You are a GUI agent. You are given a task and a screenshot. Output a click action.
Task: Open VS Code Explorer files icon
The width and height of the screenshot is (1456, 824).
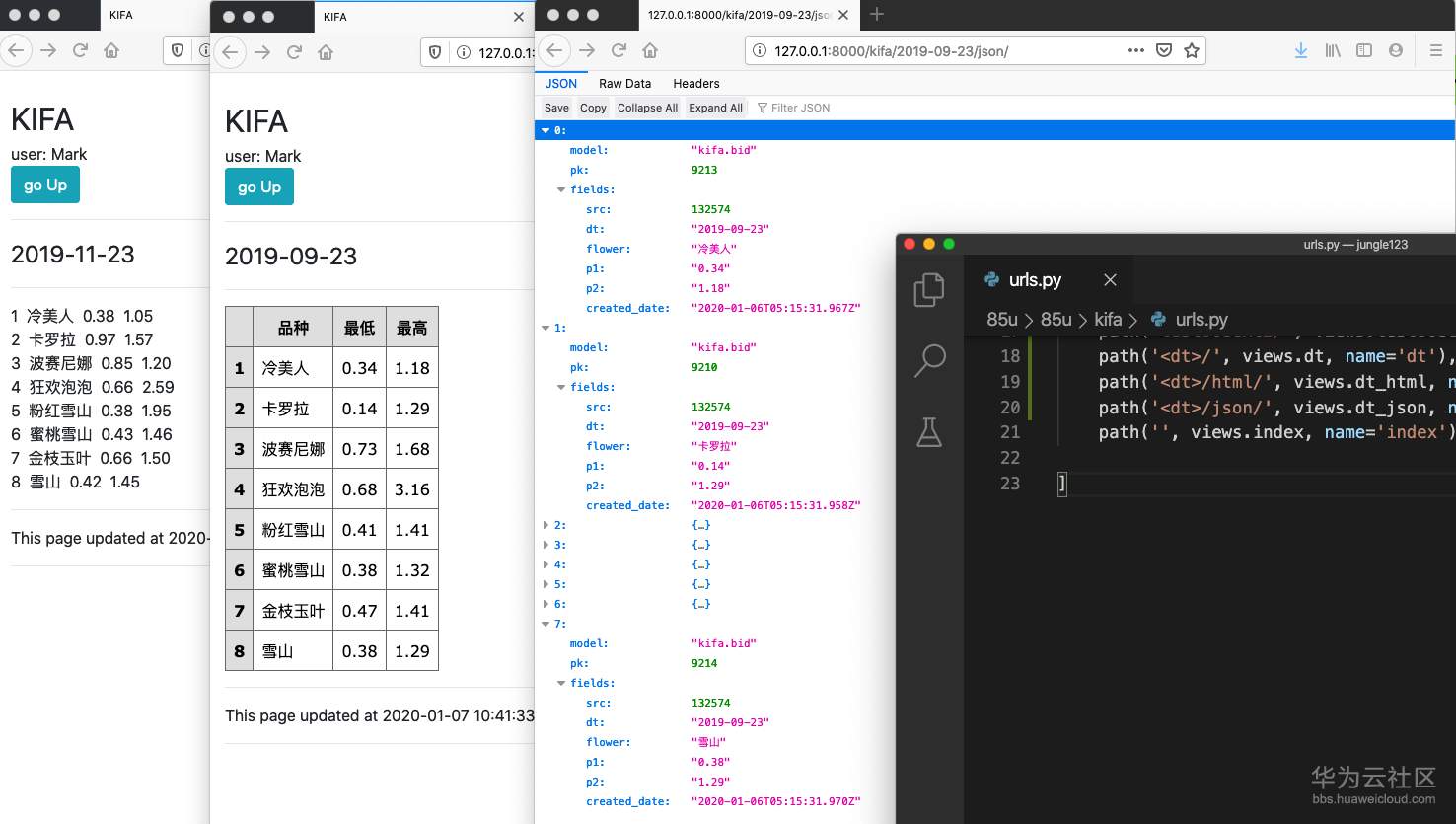928,290
